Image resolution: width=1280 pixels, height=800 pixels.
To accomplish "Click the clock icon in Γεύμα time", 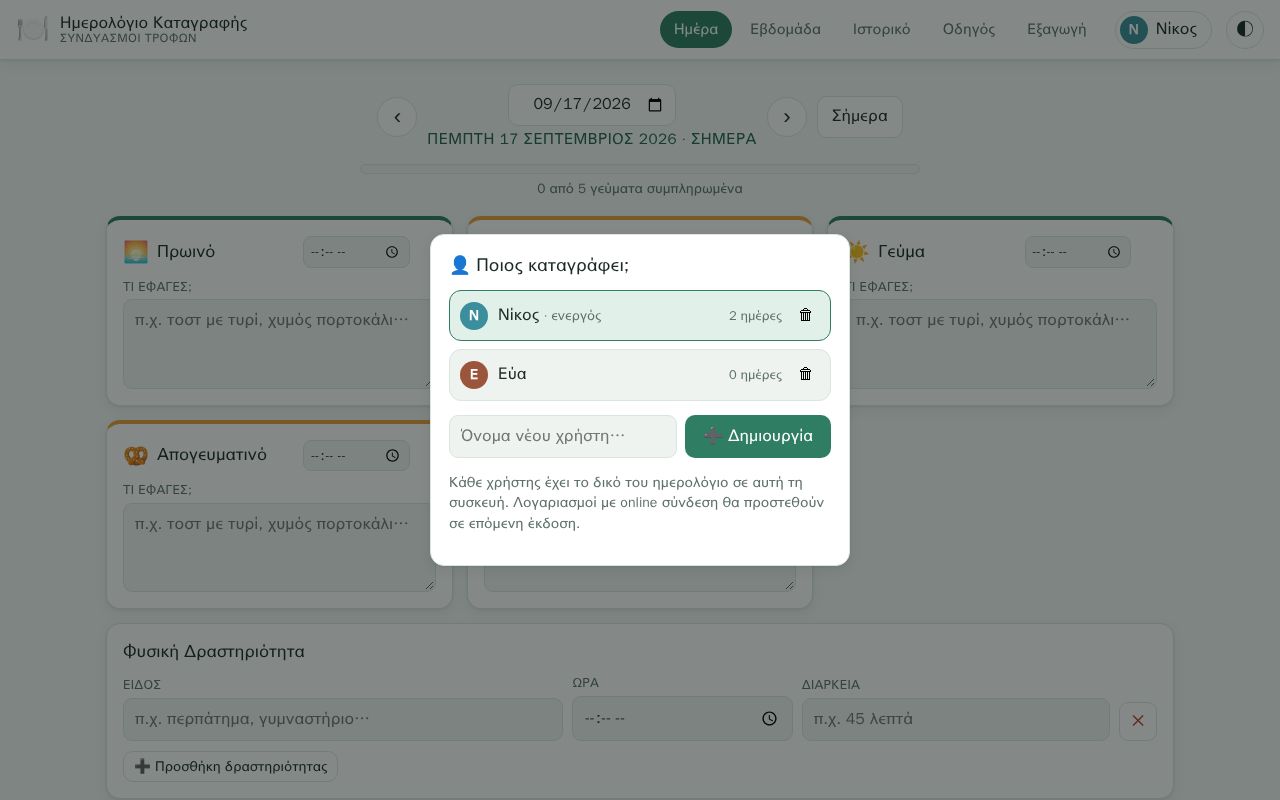I will (x=1114, y=252).
